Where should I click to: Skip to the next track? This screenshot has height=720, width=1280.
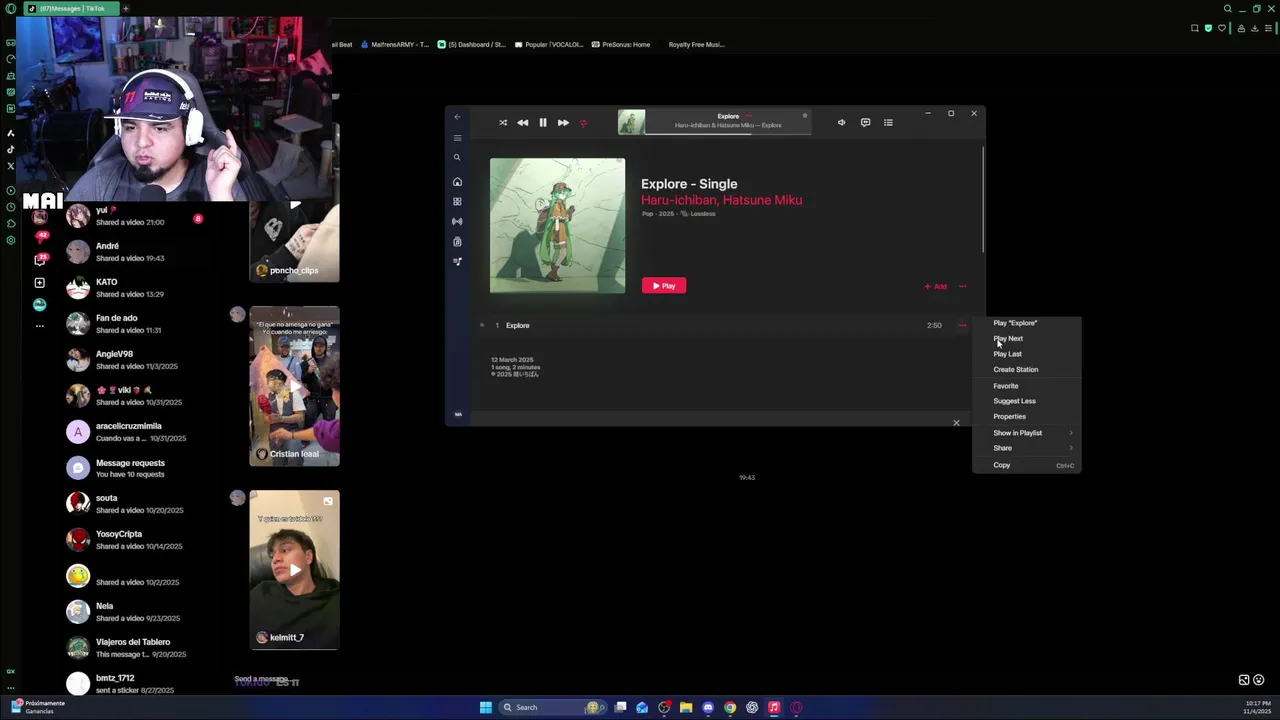pos(563,123)
